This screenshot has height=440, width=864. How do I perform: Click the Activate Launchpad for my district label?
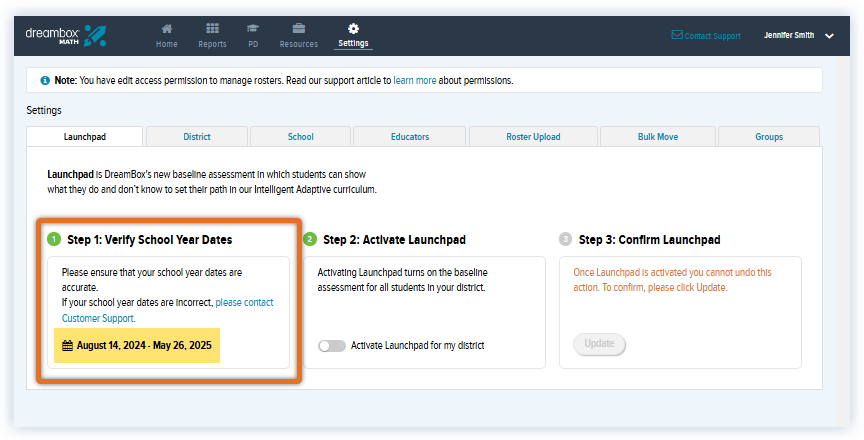pyautogui.click(x=418, y=346)
